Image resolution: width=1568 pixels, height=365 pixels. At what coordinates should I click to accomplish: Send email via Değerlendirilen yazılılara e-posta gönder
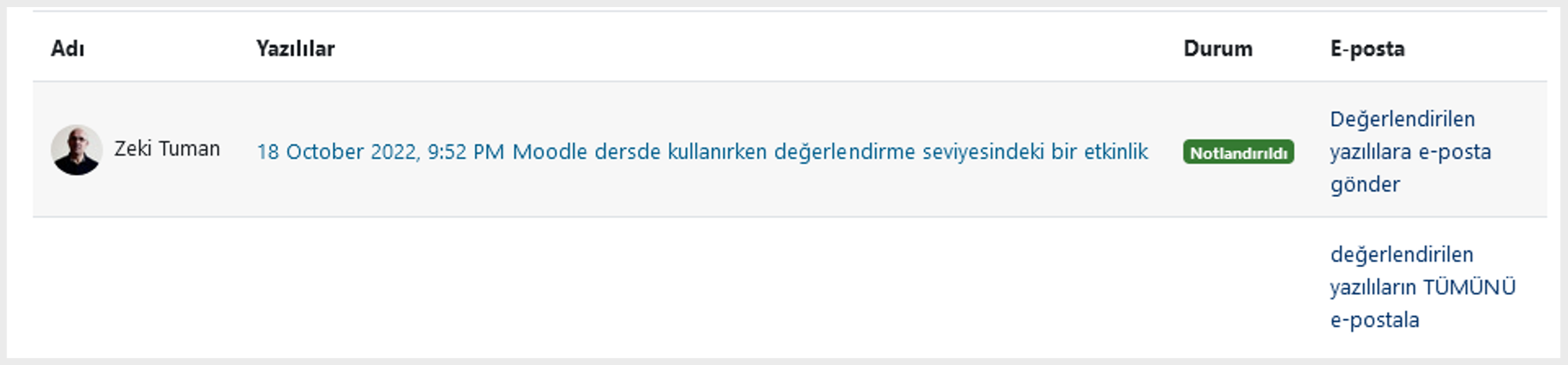(x=1410, y=152)
